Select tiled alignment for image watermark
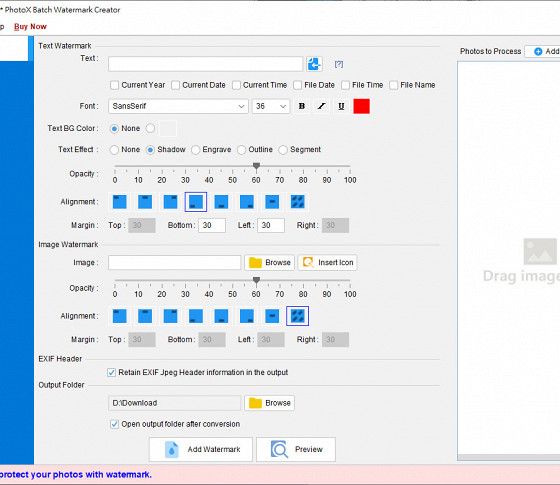Screen dimensions: 560x485 [x=298, y=316]
